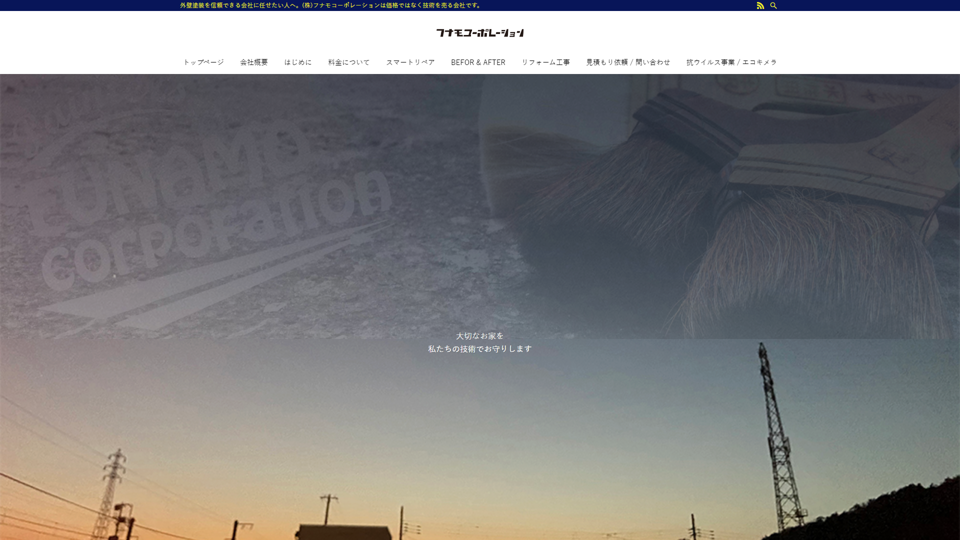Select はじめに in the navigation bar
Image resolution: width=960 pixels, height=540 pixels.
(298, 62)
